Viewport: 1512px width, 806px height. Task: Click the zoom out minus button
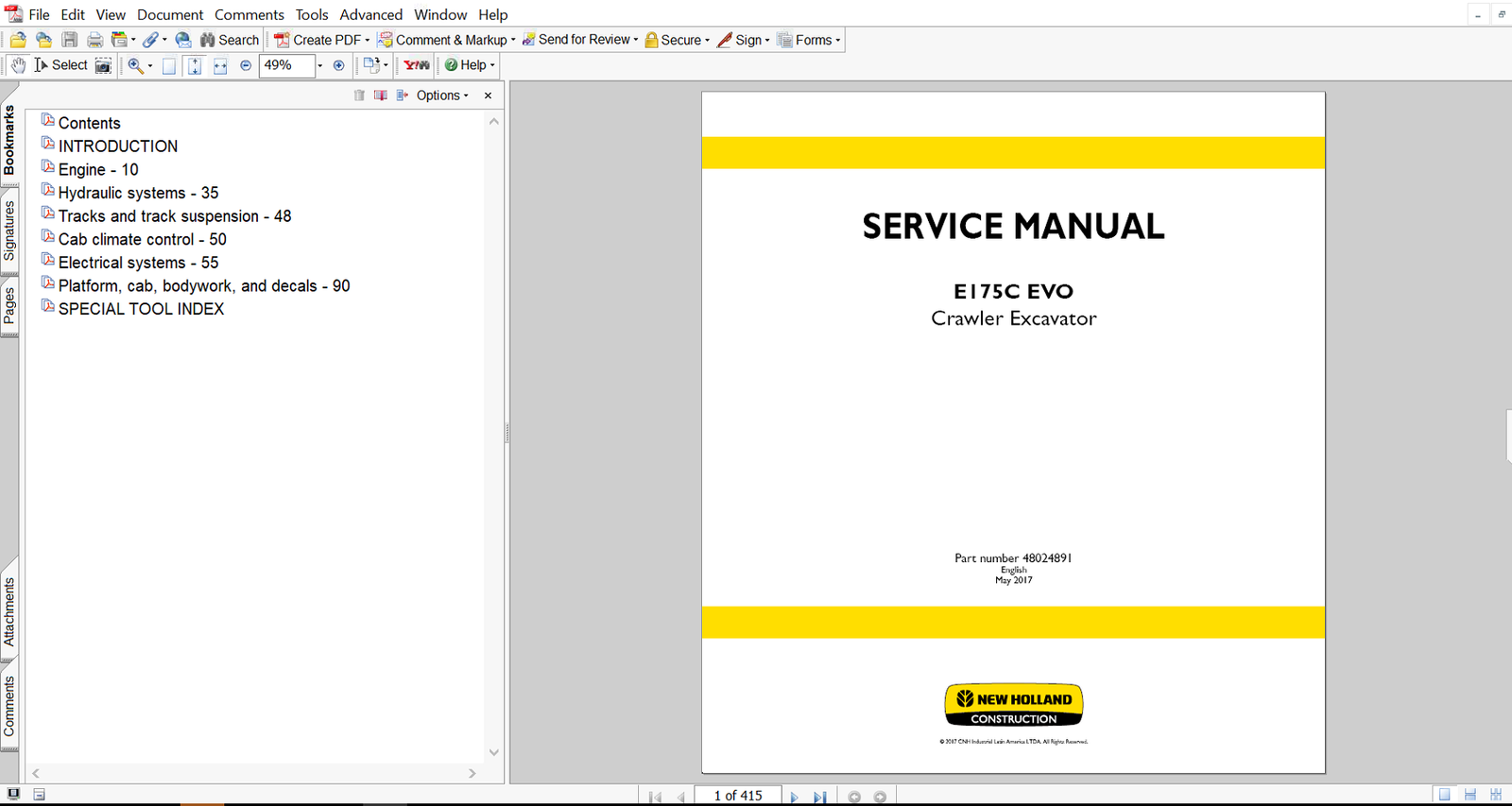coord(246,65)
